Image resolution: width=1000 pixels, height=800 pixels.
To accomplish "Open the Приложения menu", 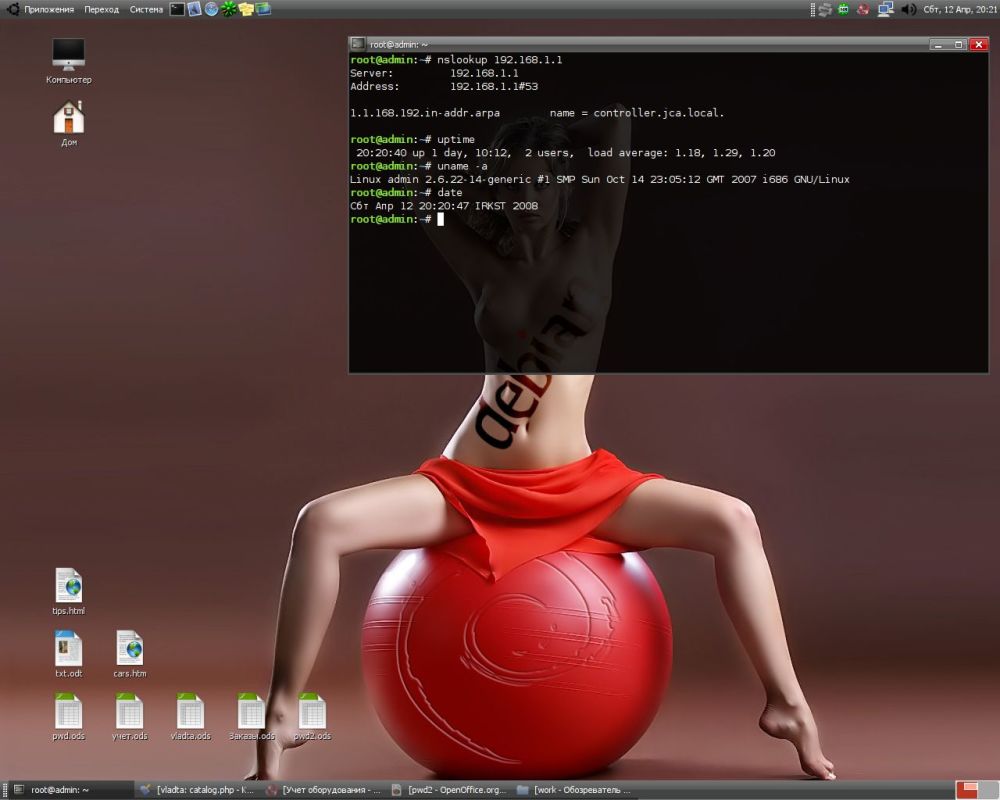I will click(48, 10).
